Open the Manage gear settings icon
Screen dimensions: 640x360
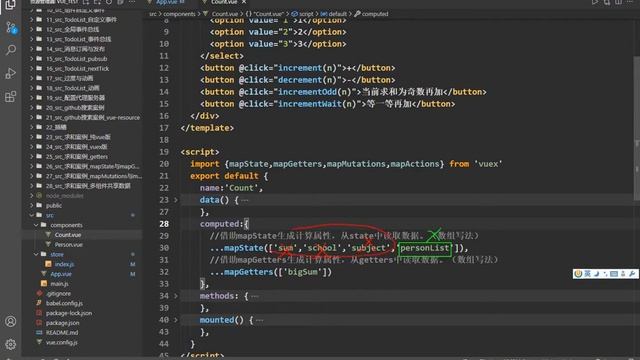pyautogui.click(x=11, y=344)
